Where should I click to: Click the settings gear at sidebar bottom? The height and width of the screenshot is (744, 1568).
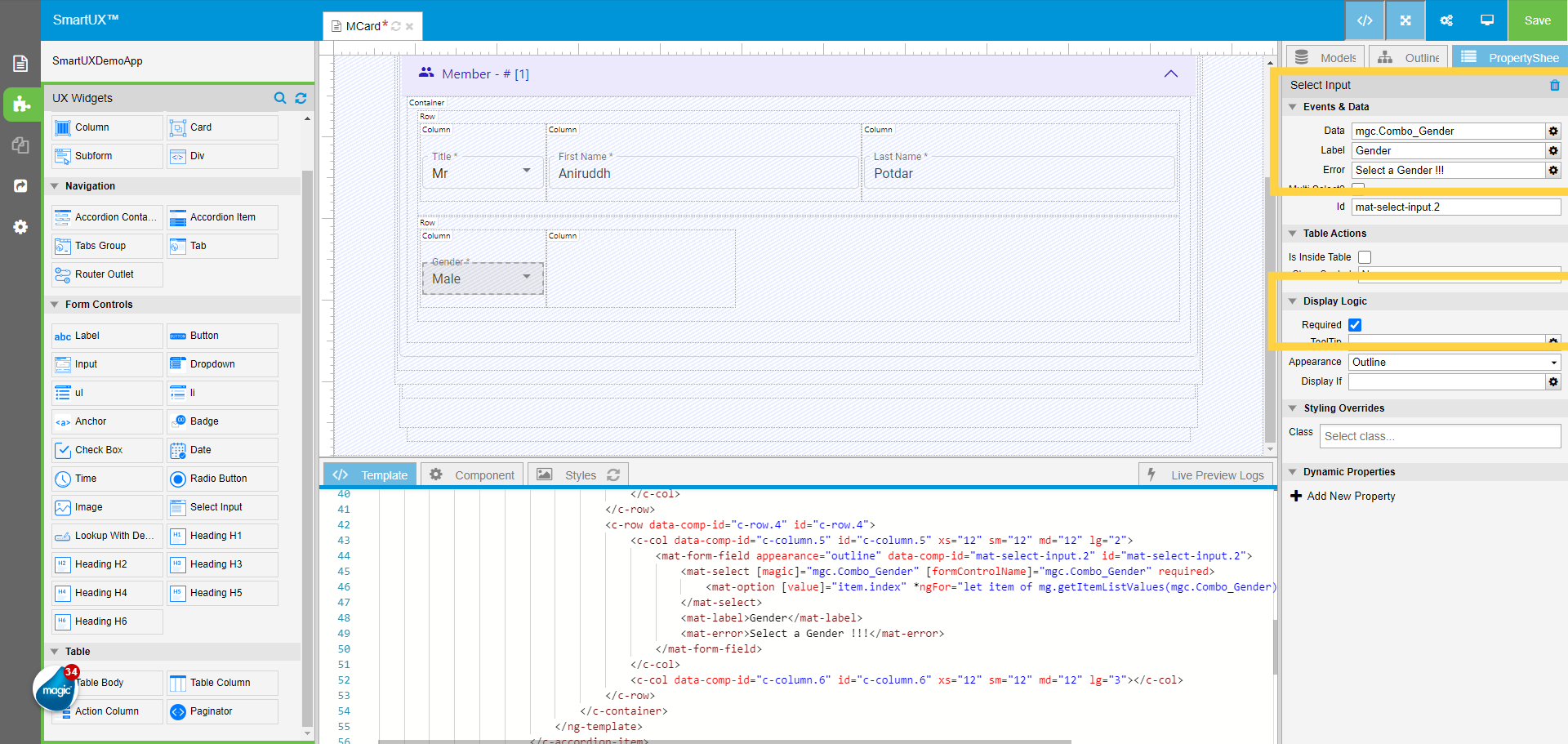pos(20,227)
